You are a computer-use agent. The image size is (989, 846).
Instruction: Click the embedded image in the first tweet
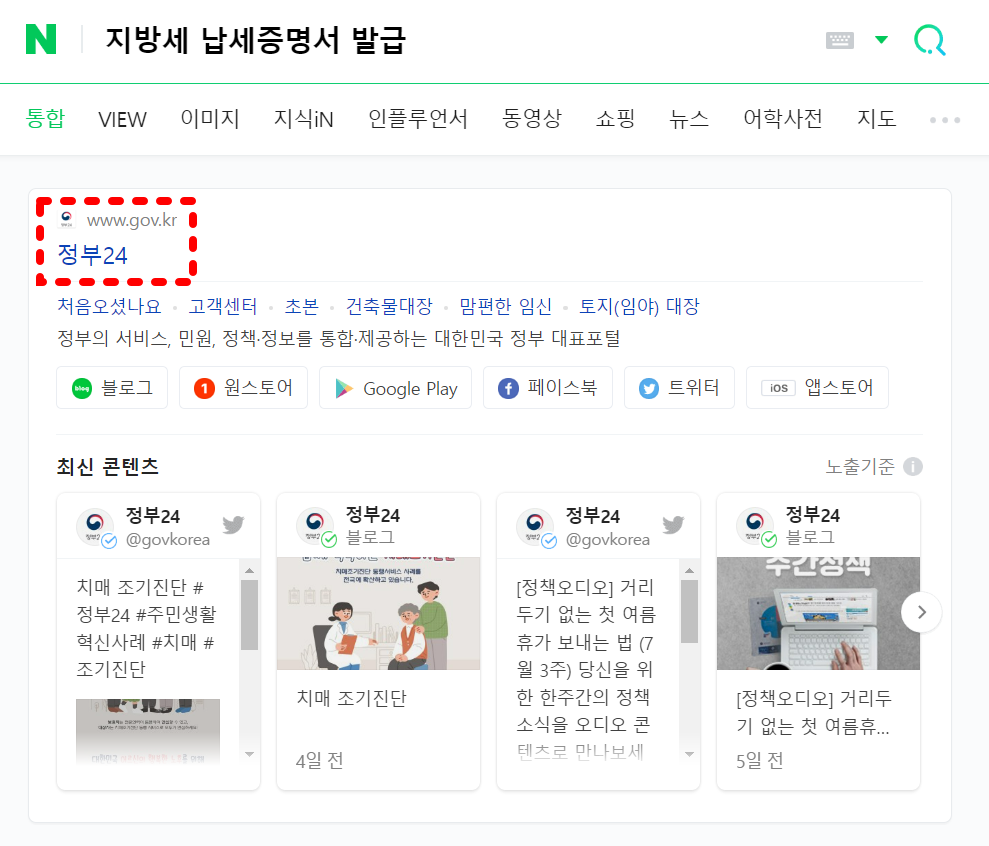tap(148, 732)
